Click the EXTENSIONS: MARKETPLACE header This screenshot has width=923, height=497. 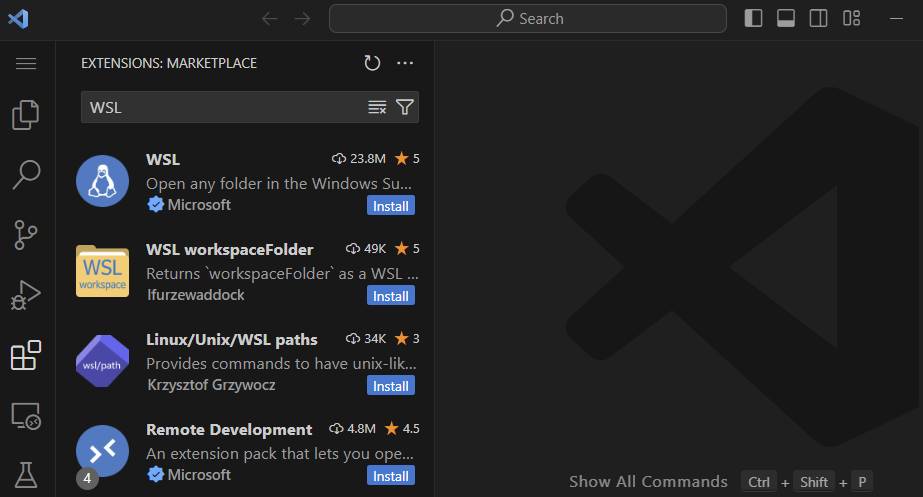point(169,63)
